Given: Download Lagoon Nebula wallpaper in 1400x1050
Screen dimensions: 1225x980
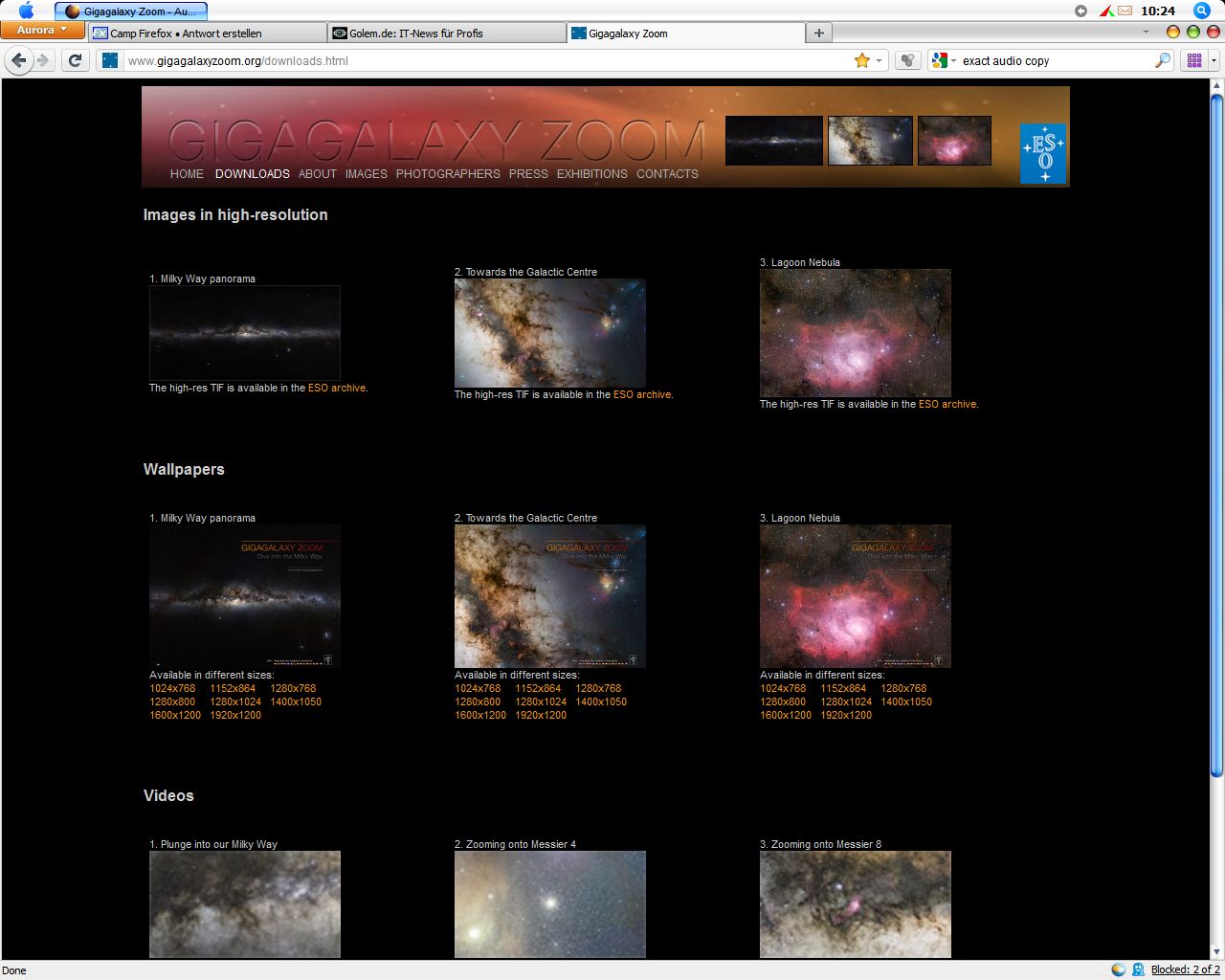Looking at the screenshot, I should pos(906,702).
